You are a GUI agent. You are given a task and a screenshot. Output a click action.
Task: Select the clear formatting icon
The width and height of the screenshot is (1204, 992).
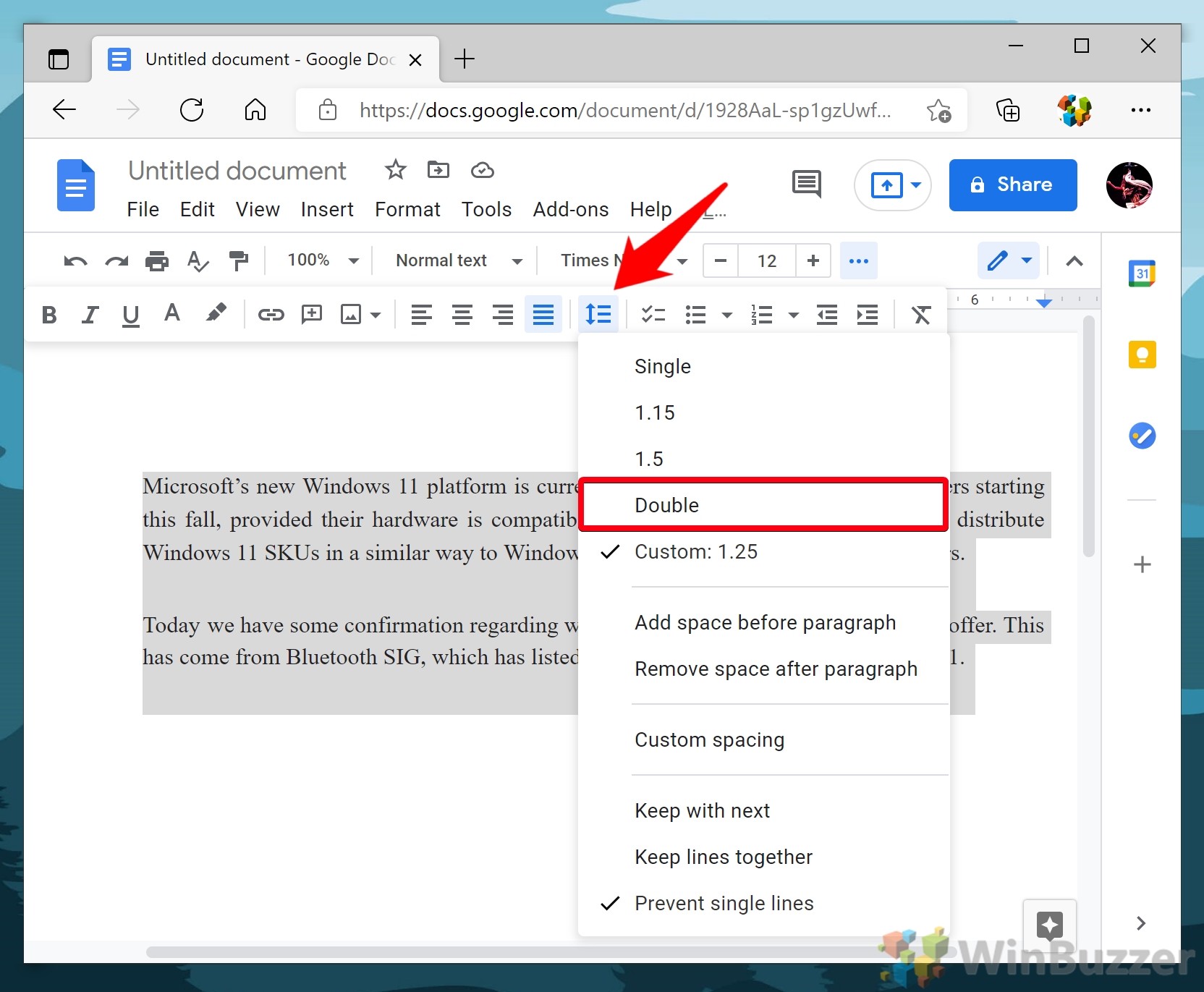920,315
